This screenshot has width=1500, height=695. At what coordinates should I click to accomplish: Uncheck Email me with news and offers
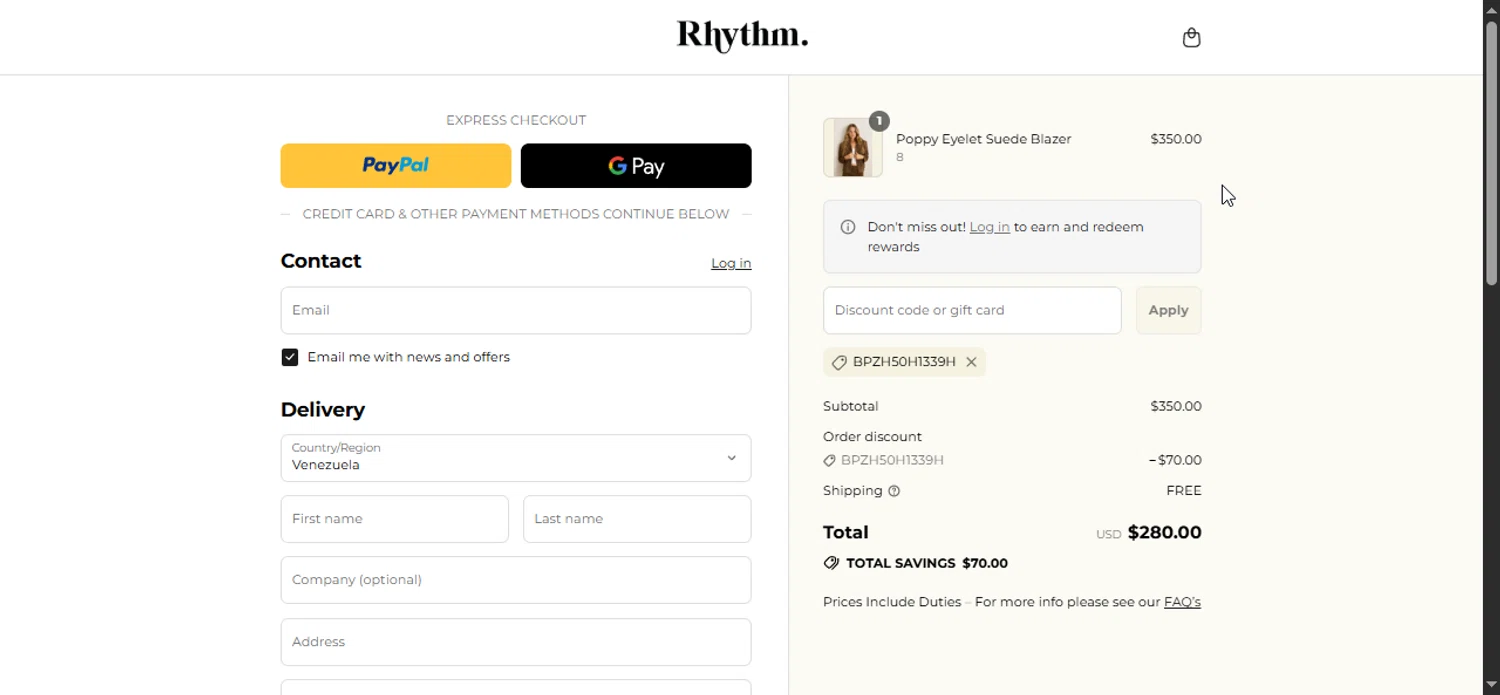(290, 357)
